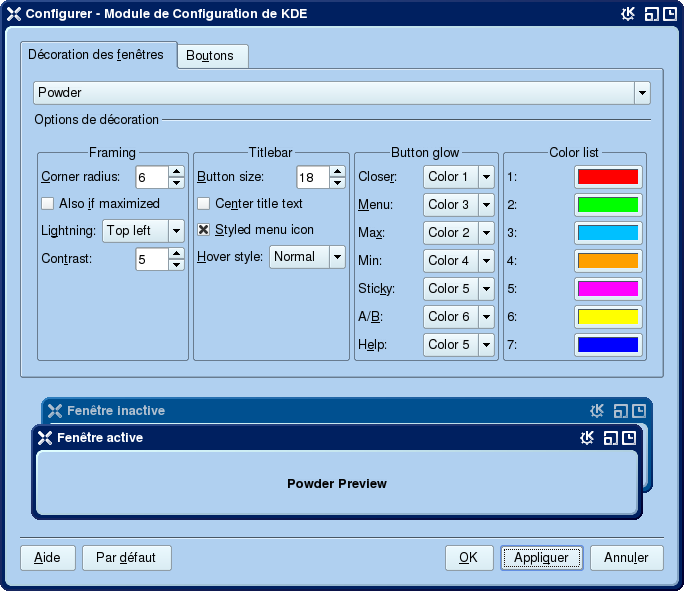Decrease Corner radius with down arrow

[x=176, y=183]
